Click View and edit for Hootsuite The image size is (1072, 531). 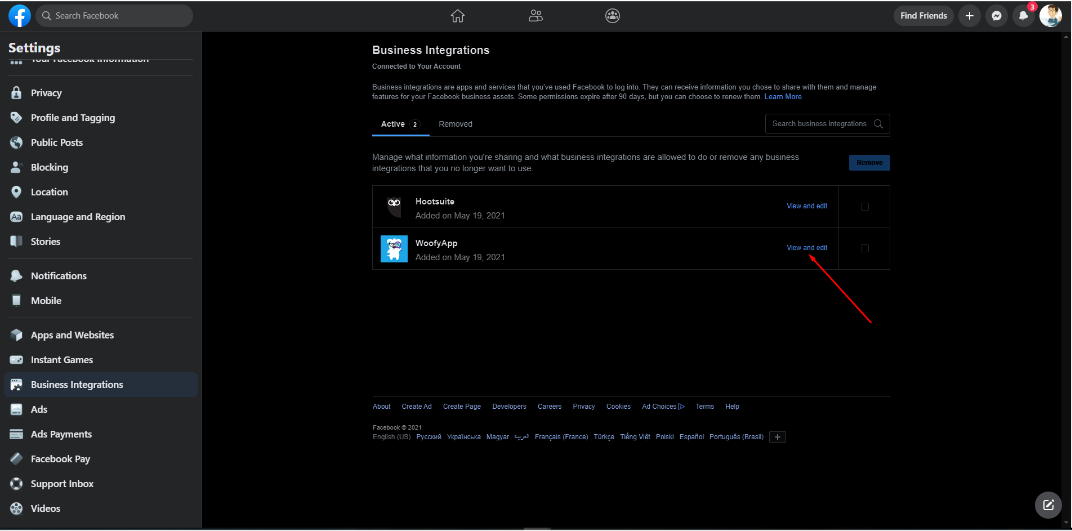(x=806, y=206)
